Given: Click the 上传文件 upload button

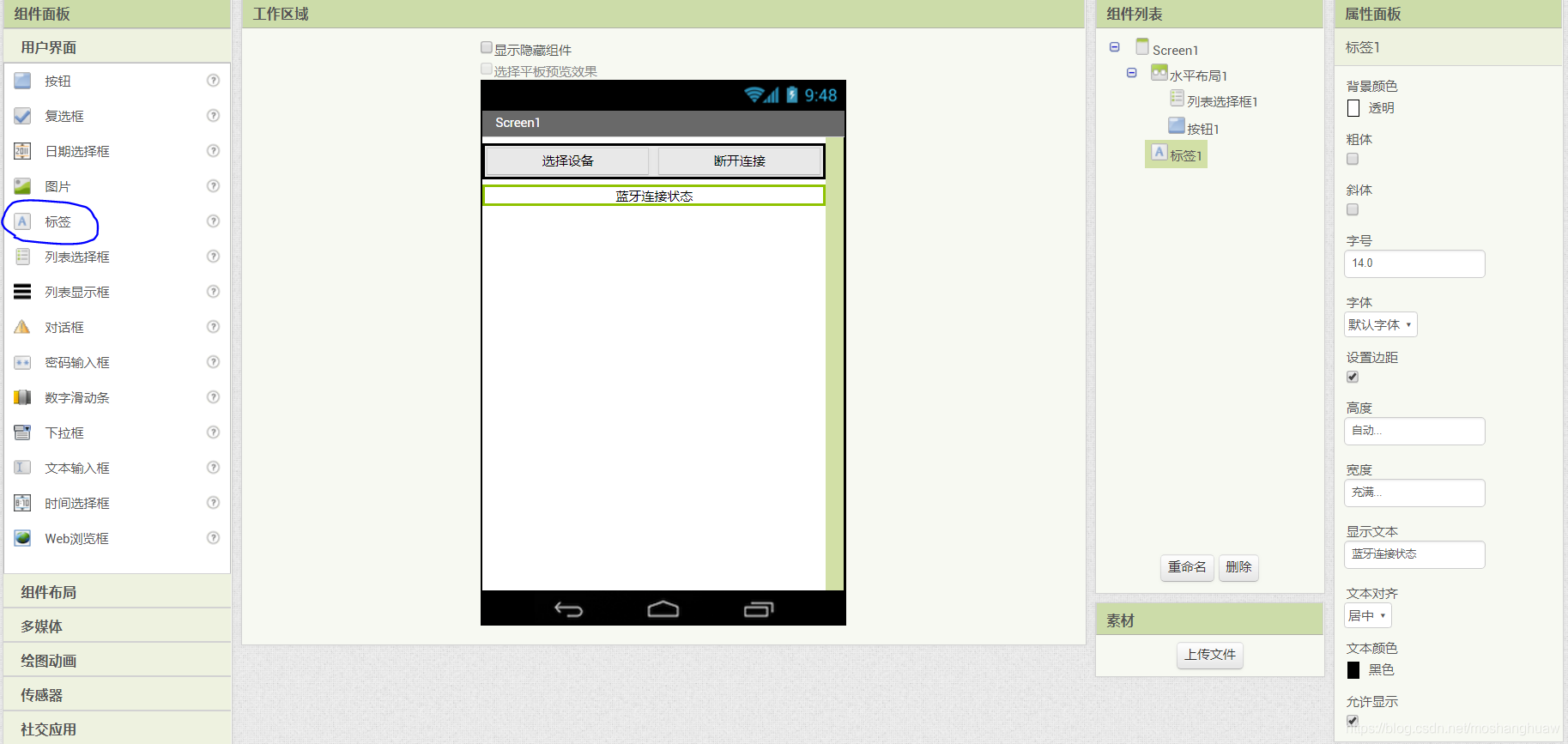Looking at the screenshot, I should (x=1210, y=655).
